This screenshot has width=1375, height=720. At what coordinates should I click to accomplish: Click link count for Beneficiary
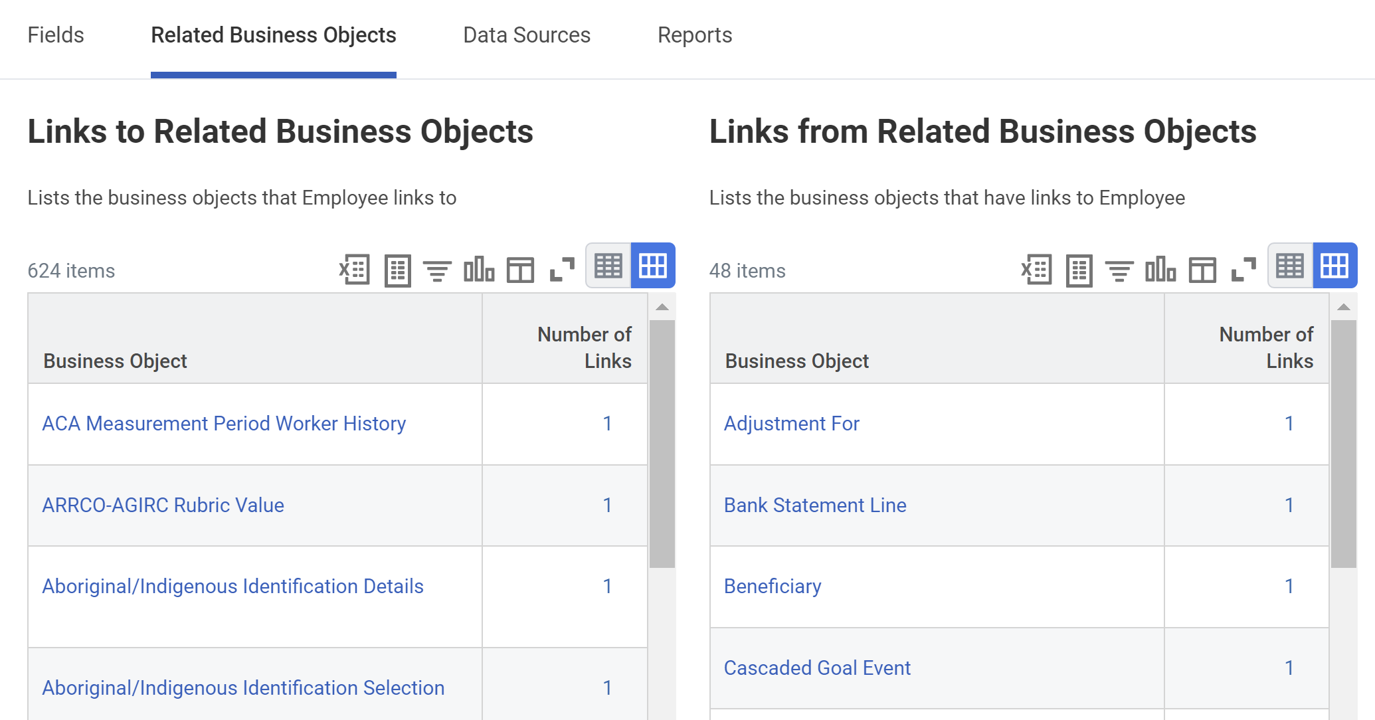[1289, 586]
